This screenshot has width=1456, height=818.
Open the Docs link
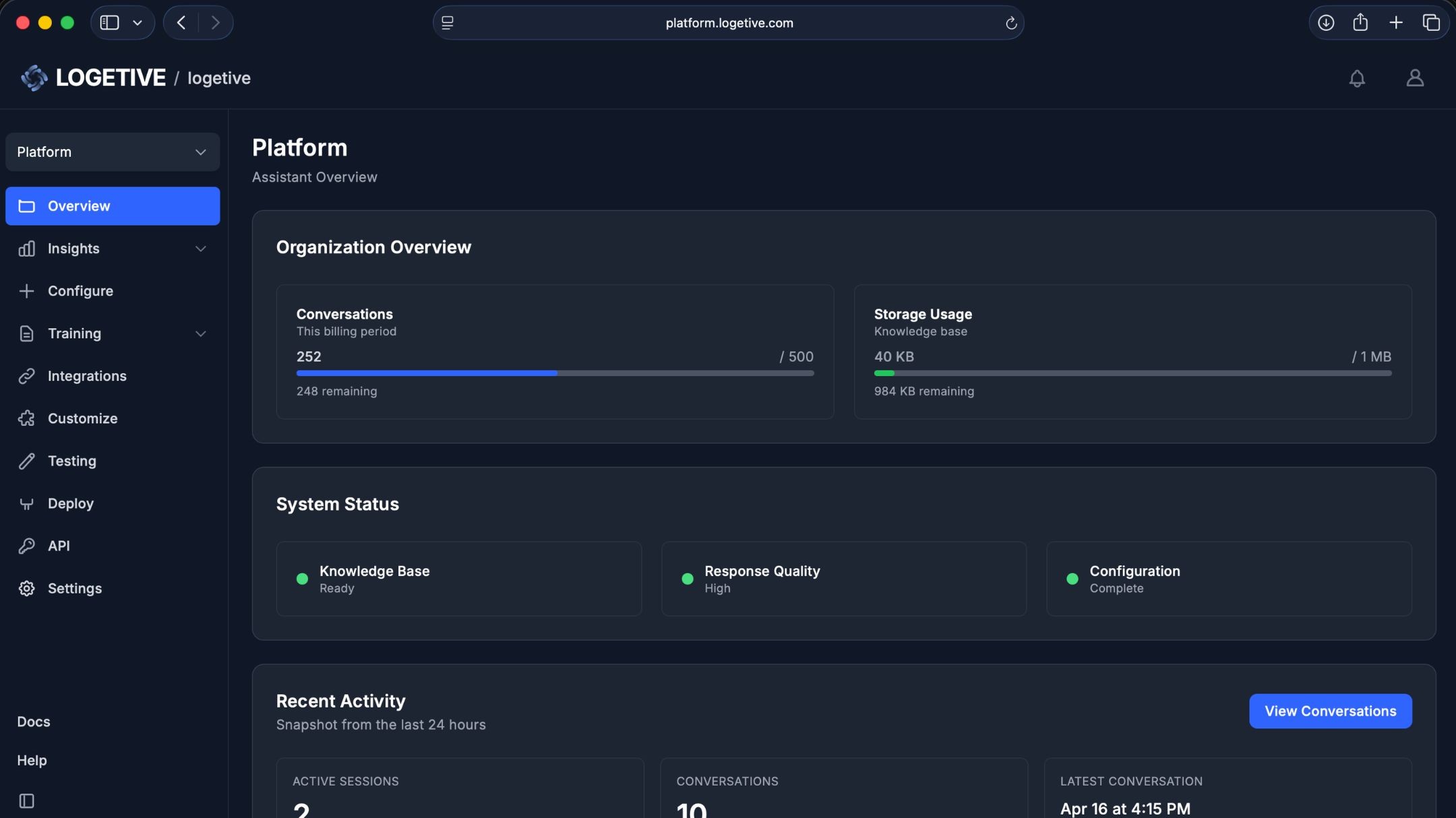[x=34, y=722]
